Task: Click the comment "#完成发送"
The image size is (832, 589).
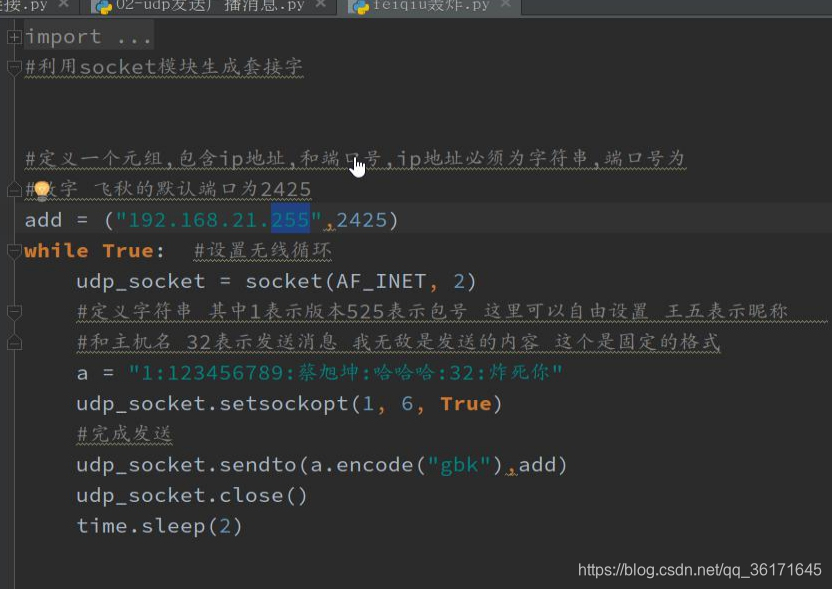Action: [x=125, y=434]
